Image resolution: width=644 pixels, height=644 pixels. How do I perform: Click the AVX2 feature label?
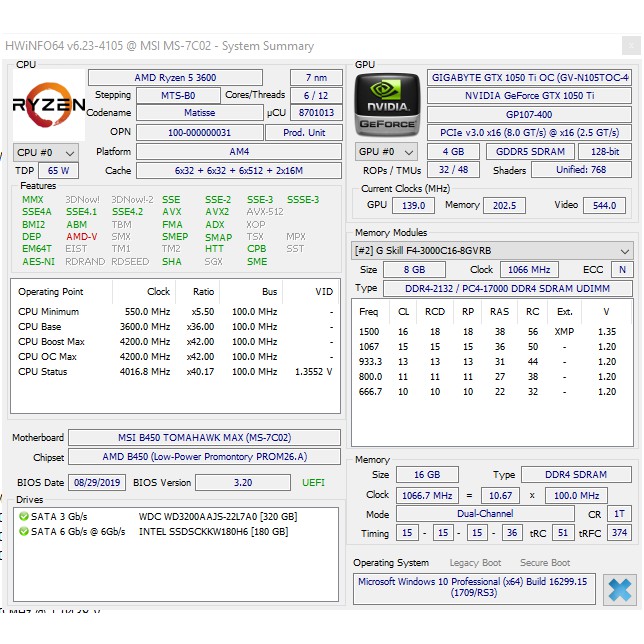[x=217, y=212]
